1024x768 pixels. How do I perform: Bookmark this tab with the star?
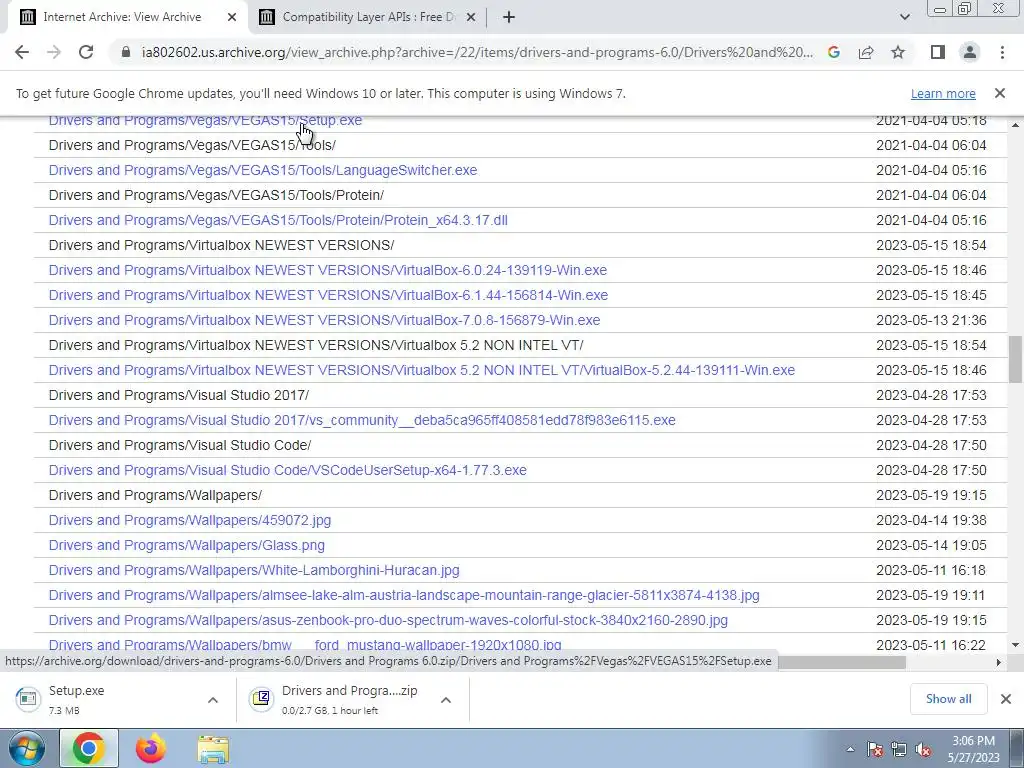(x=898, y=52)
